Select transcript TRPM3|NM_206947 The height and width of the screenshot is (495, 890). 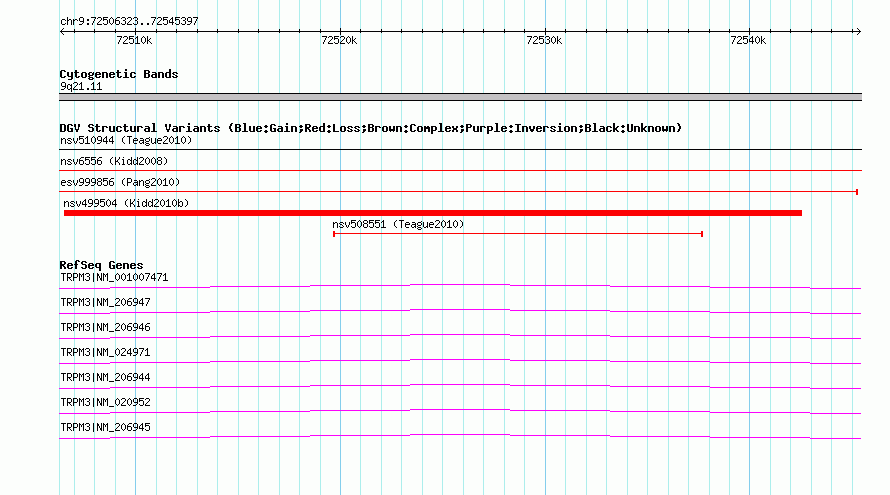(x=106, y=303)
